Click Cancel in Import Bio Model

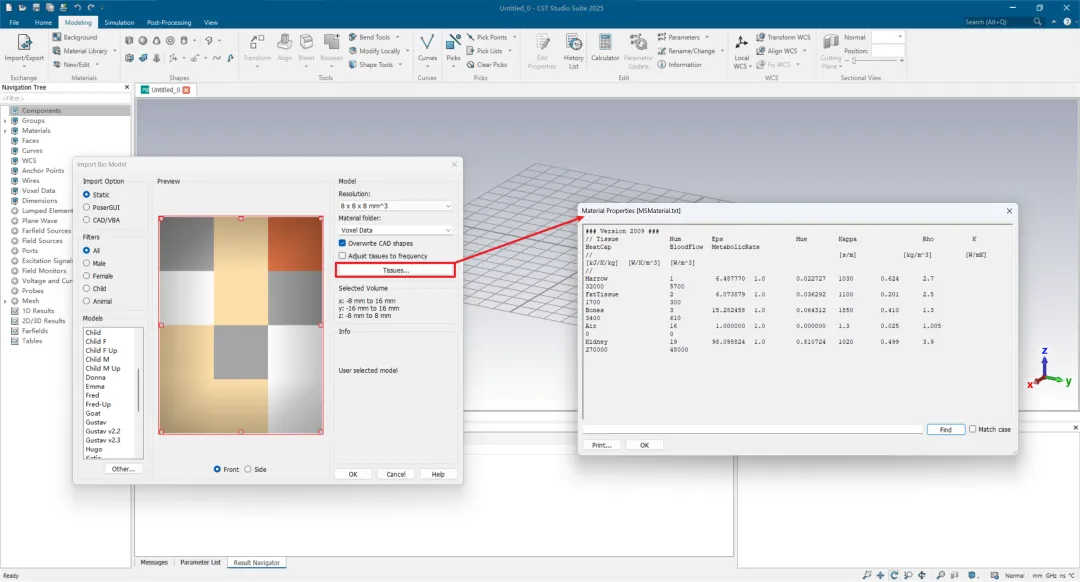coord(395,474)
